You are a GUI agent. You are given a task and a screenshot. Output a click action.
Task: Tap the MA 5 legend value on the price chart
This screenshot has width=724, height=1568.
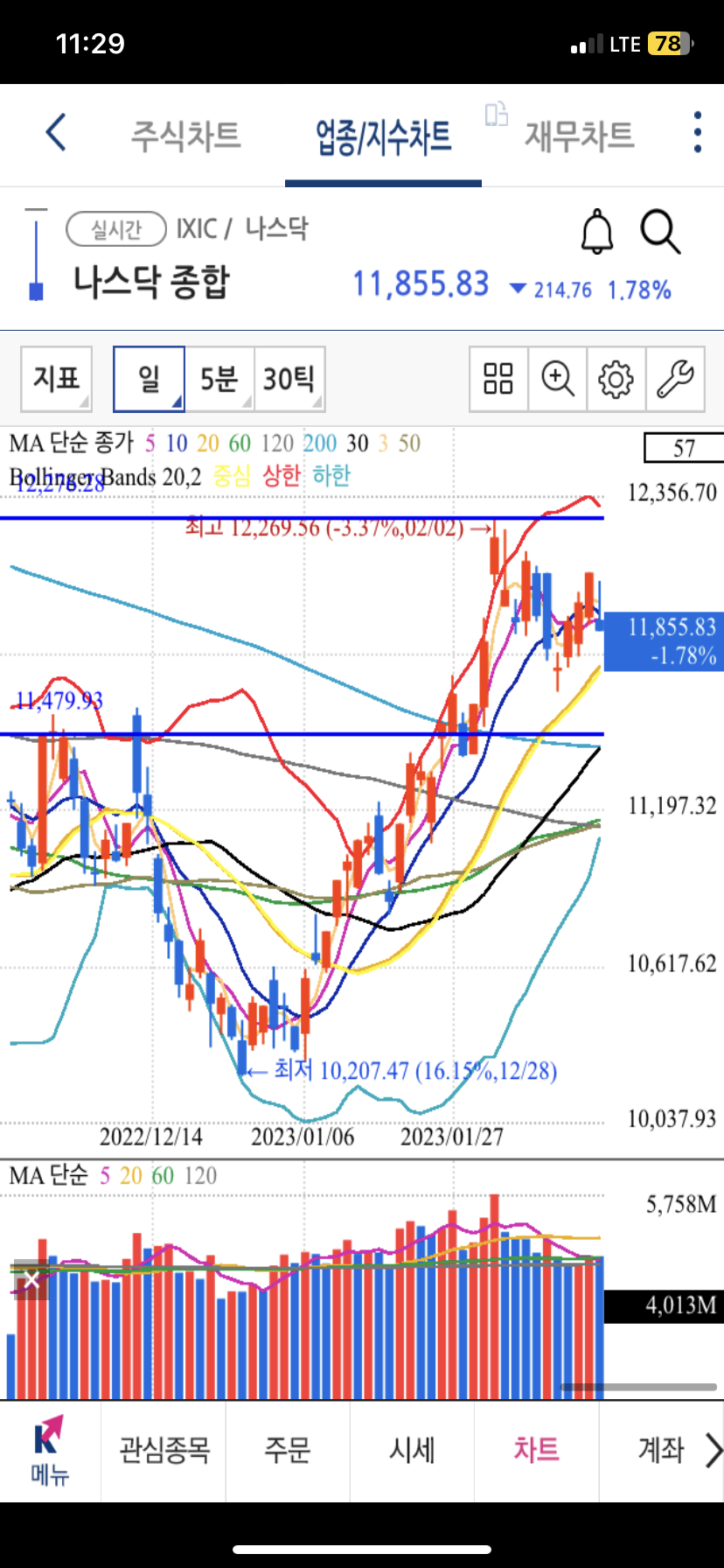[x=150, y=444]
